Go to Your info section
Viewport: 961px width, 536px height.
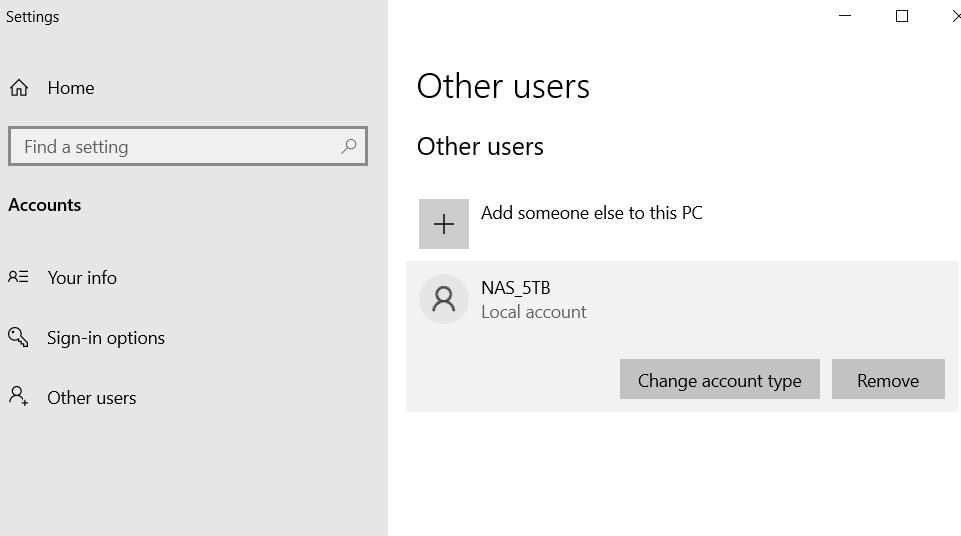click(x=82, y=278)
